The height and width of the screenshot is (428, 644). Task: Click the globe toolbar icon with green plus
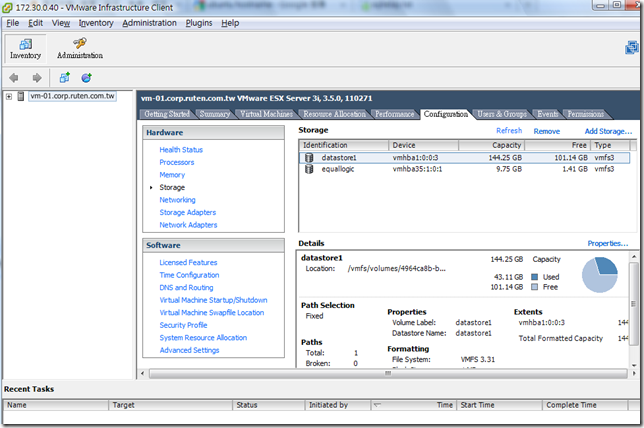pos(87,78)
